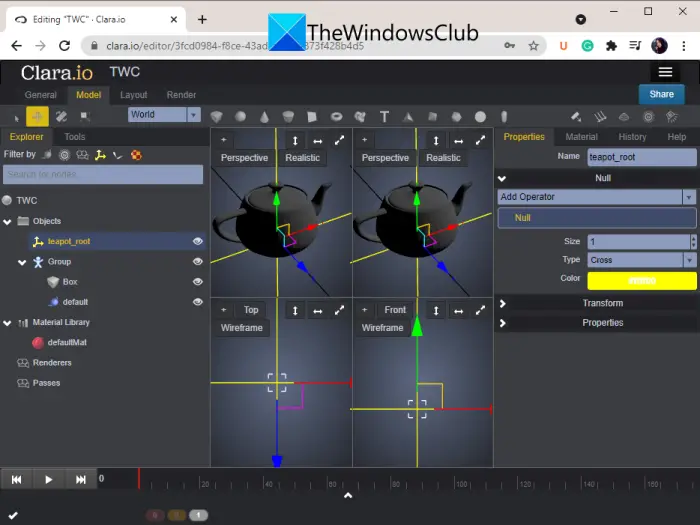This screenshot has height=525, width=700.
Task: Select defaultMat in Material Library
Action: 67,343
